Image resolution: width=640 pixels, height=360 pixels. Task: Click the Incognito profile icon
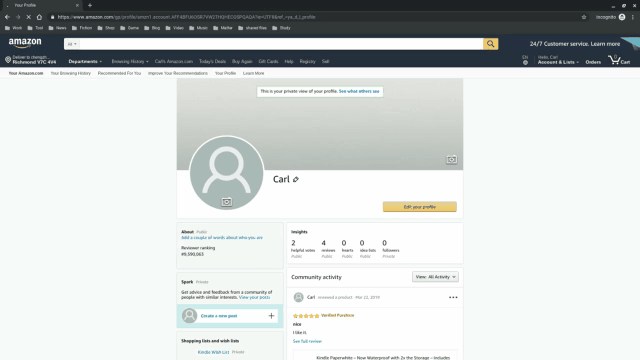(622, 17)
